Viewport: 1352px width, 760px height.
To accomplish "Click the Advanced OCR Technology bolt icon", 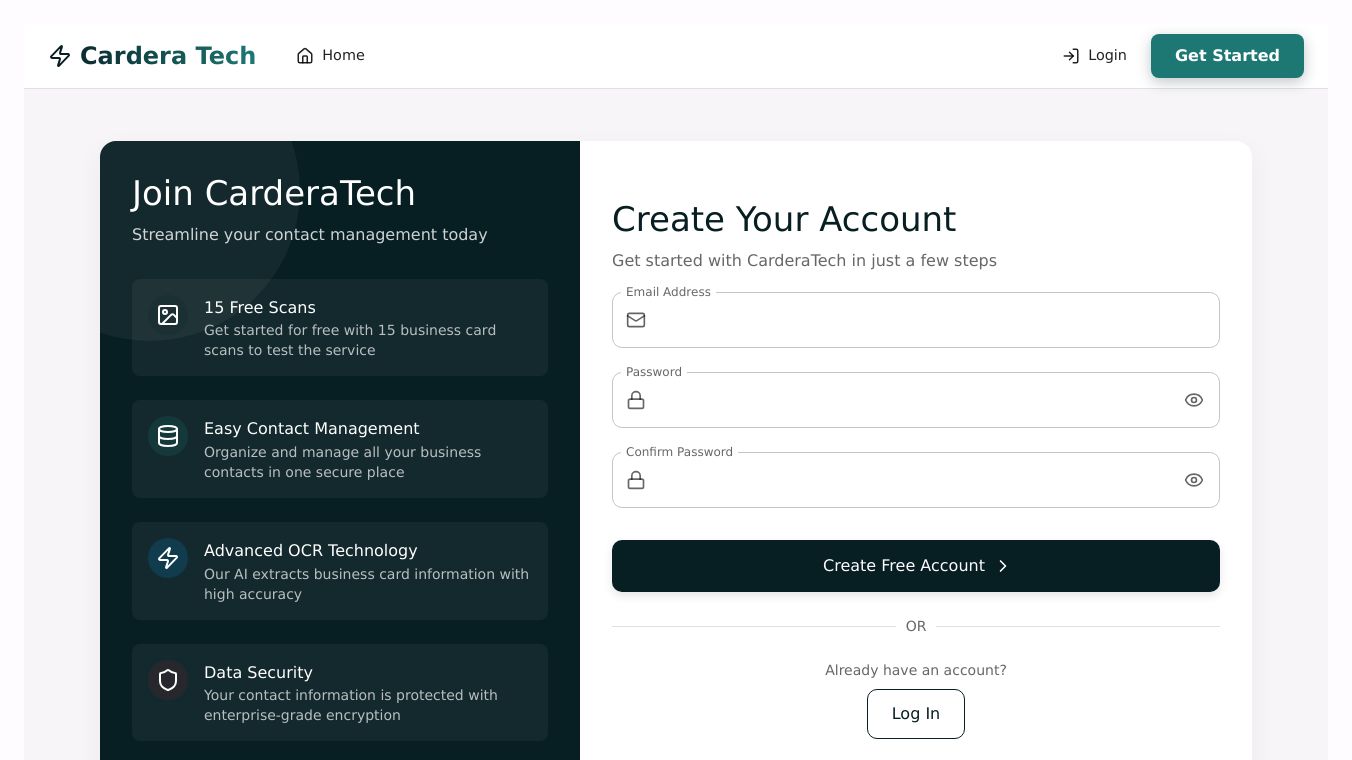I will (x=168, y=558).
